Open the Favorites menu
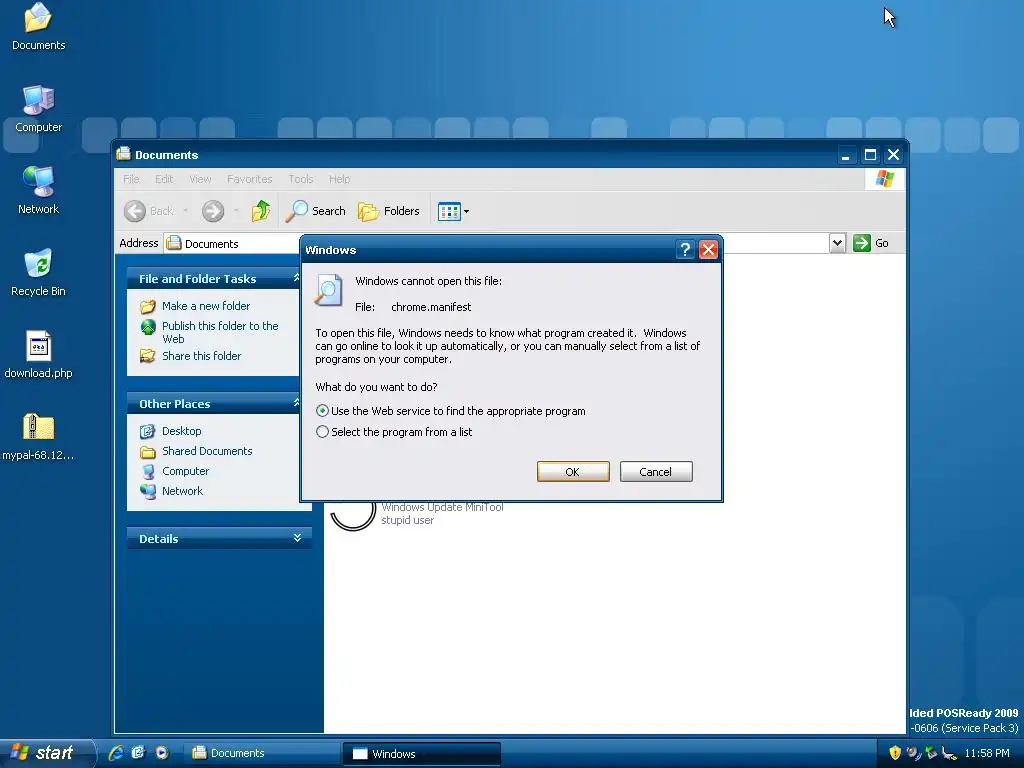Screen dimensions: 1024x768 (249, 179)
